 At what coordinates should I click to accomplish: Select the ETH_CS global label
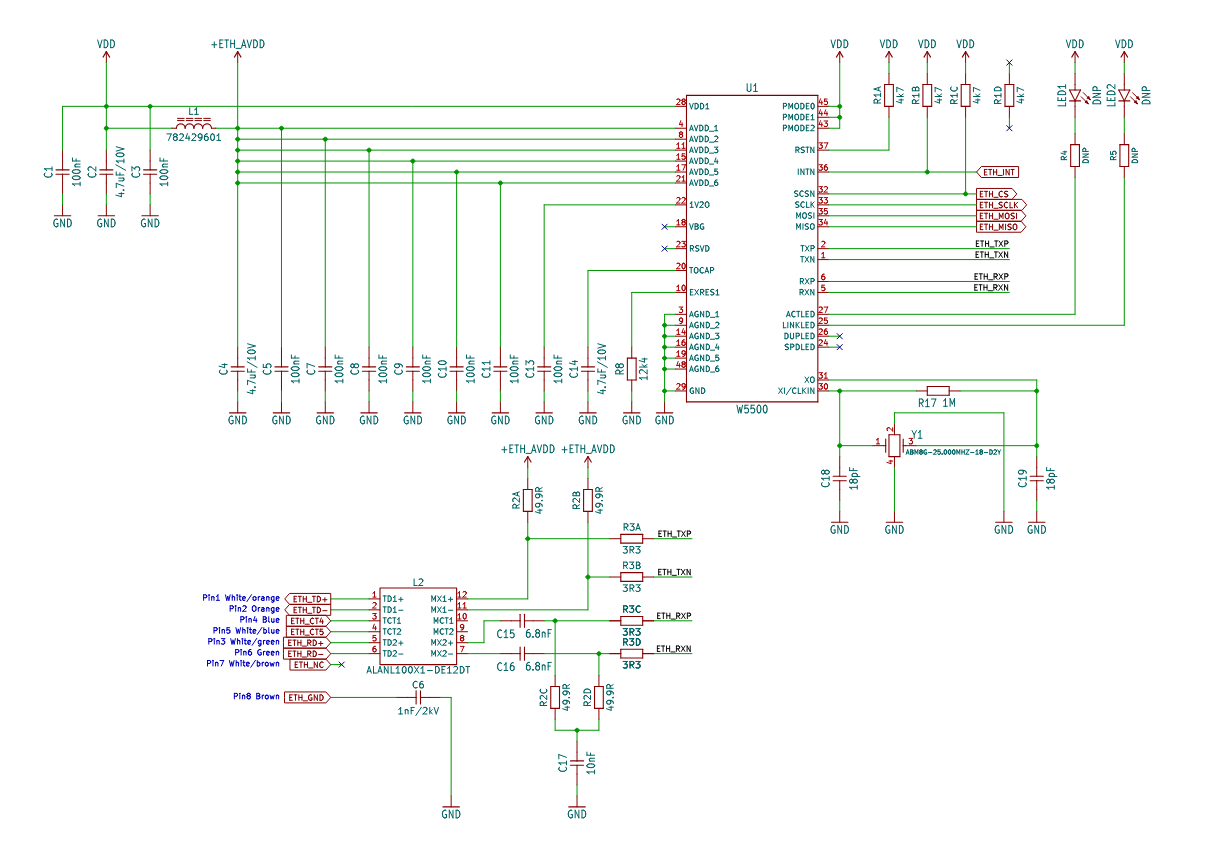(x=996, y=193)
